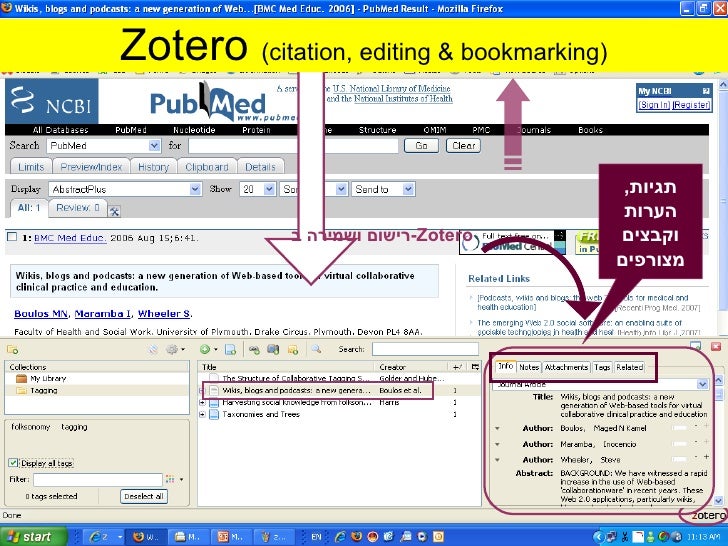The image size is (728, 546).
Task: Open the item type Journal Article dropdown
Action: [x=702, y=384]
